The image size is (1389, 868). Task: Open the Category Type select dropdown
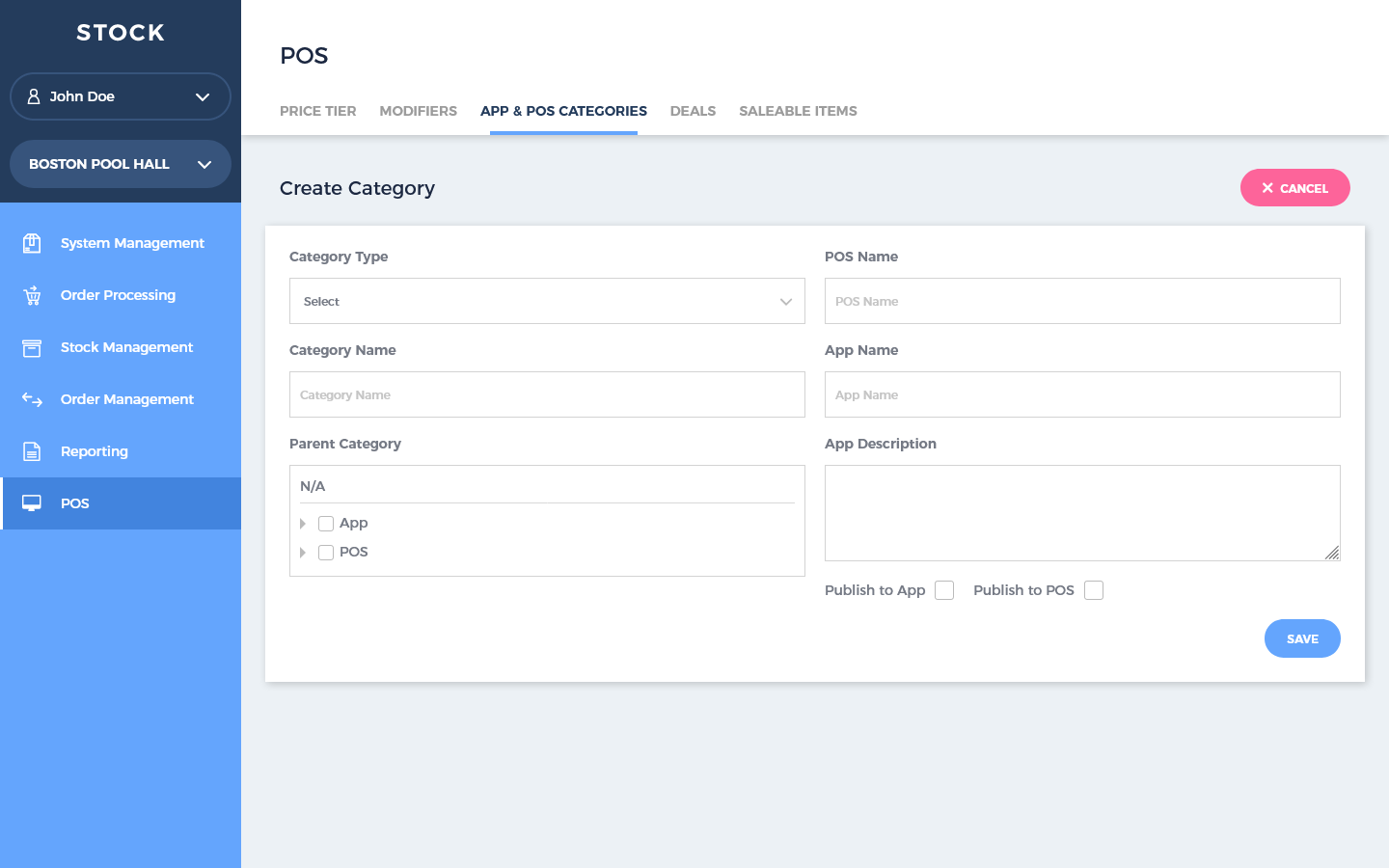pos(547,301)
